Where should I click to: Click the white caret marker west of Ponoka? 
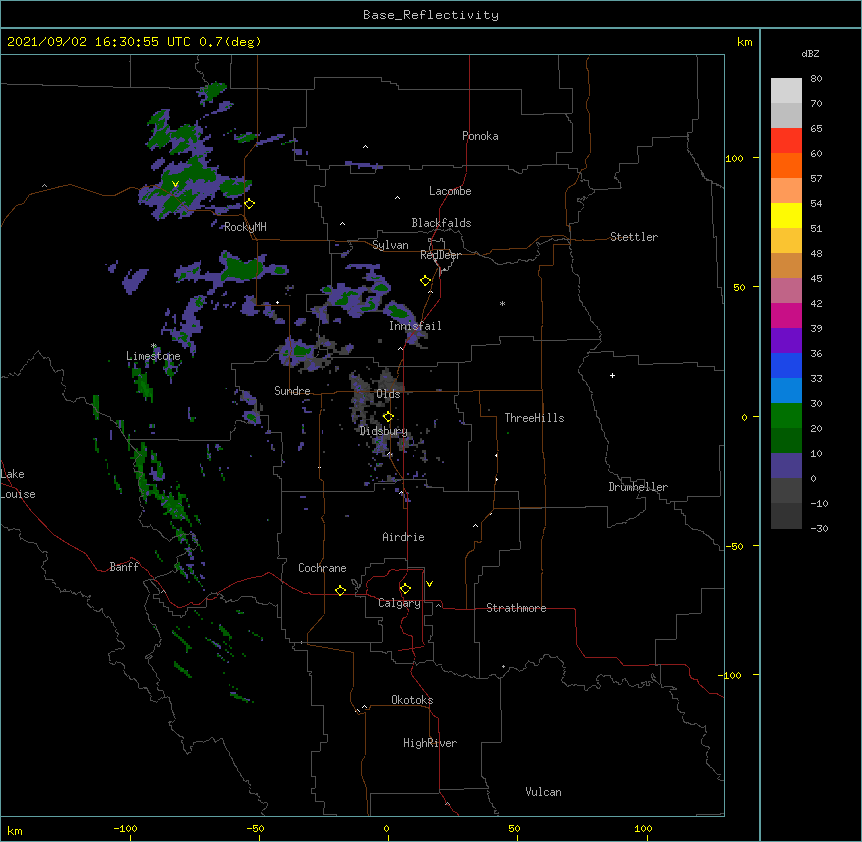(366, 147)
